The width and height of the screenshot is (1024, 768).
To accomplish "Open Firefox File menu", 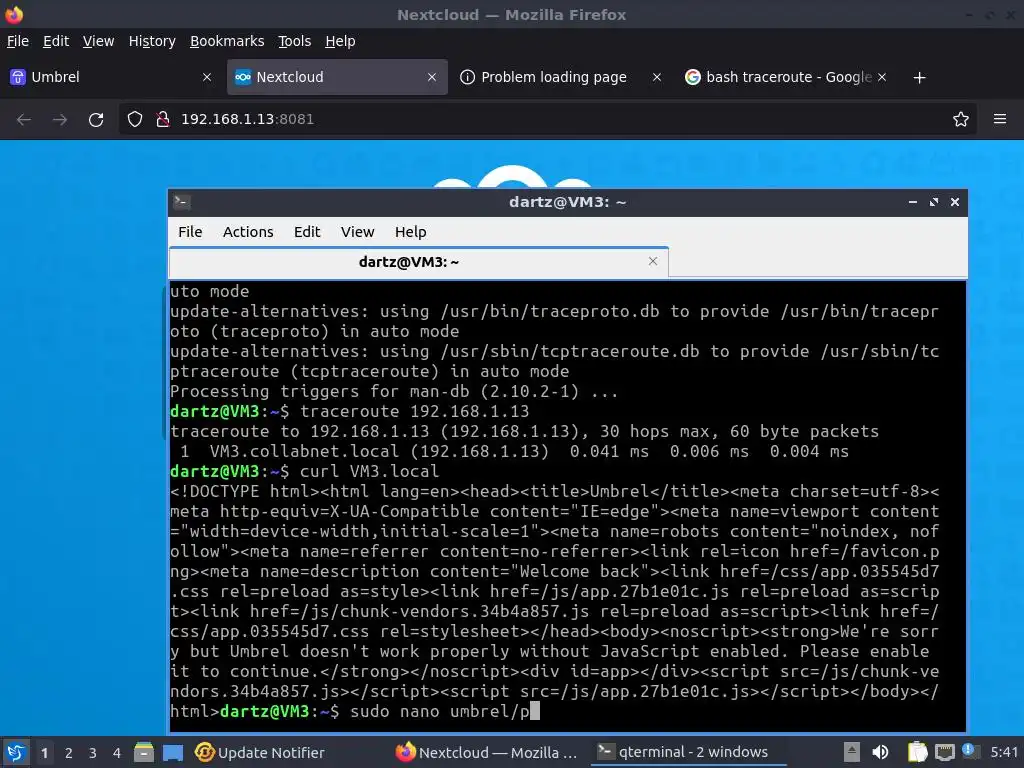I will (18, 41).
